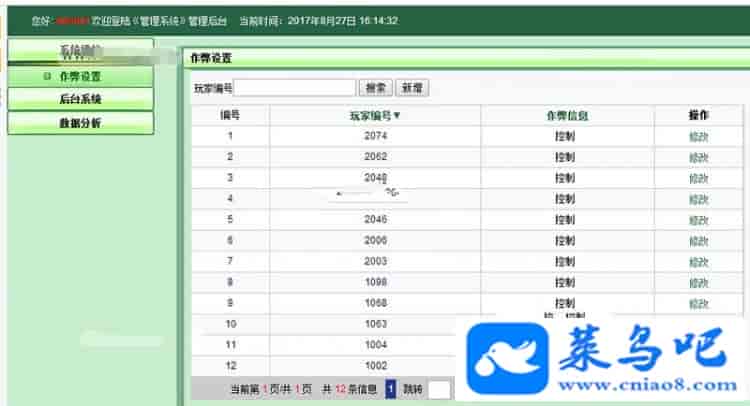This screenshot has height=406, width=750.
Task: Click 修改 in the 1068 row
Action: [x=698, y=303]
